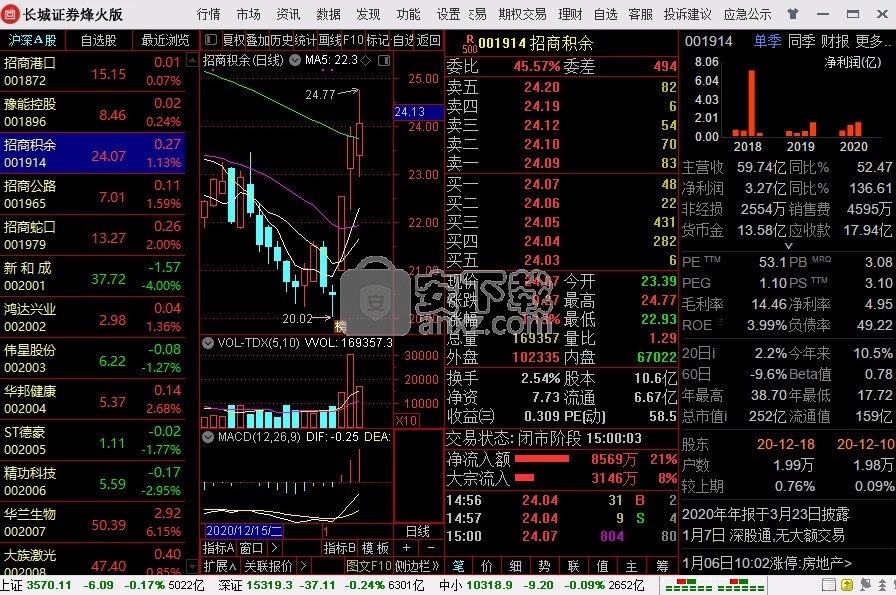Select the 同季 financial view

801,41
